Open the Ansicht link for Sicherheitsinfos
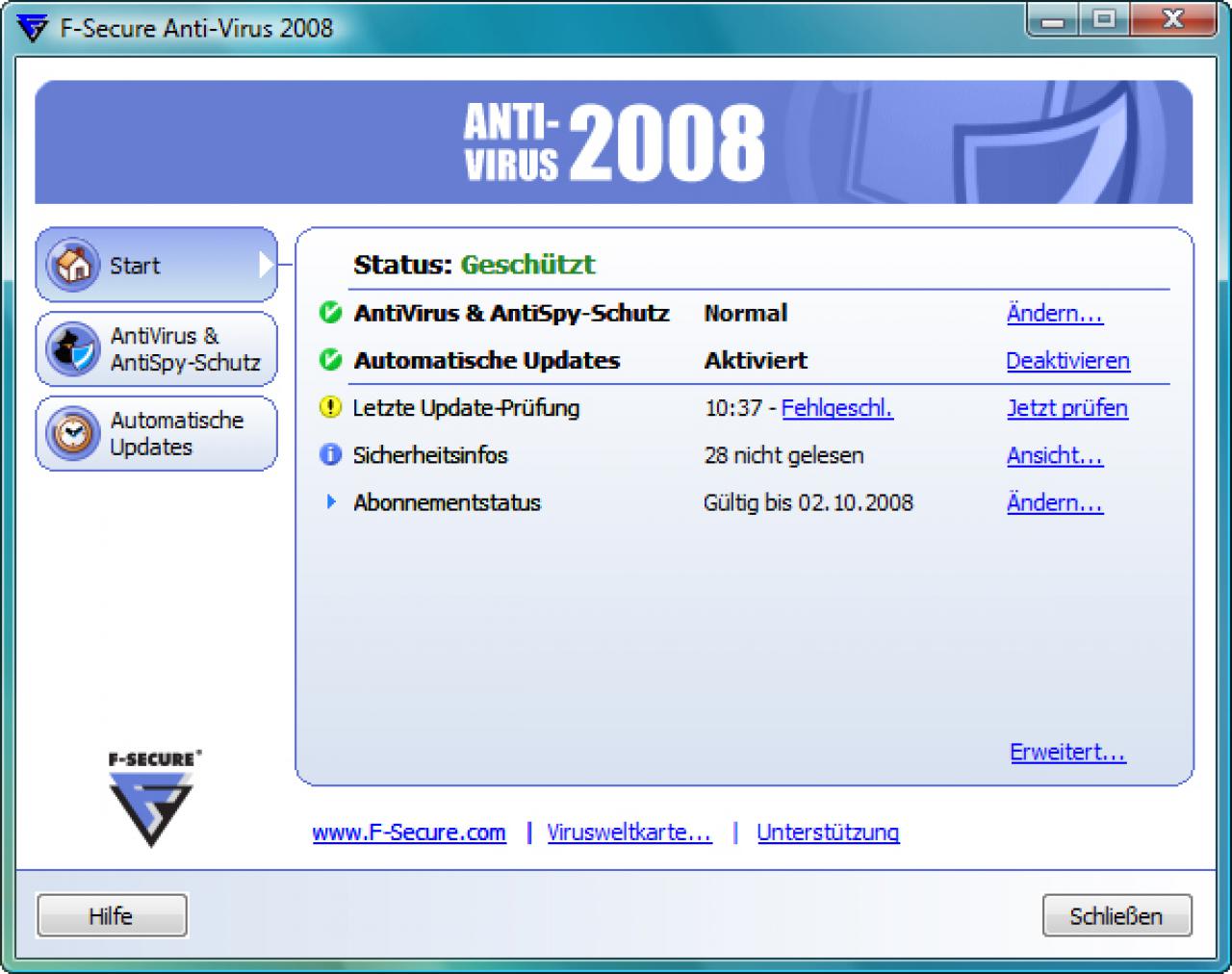Screen dimensions: 1232x974 (1055, 455)
